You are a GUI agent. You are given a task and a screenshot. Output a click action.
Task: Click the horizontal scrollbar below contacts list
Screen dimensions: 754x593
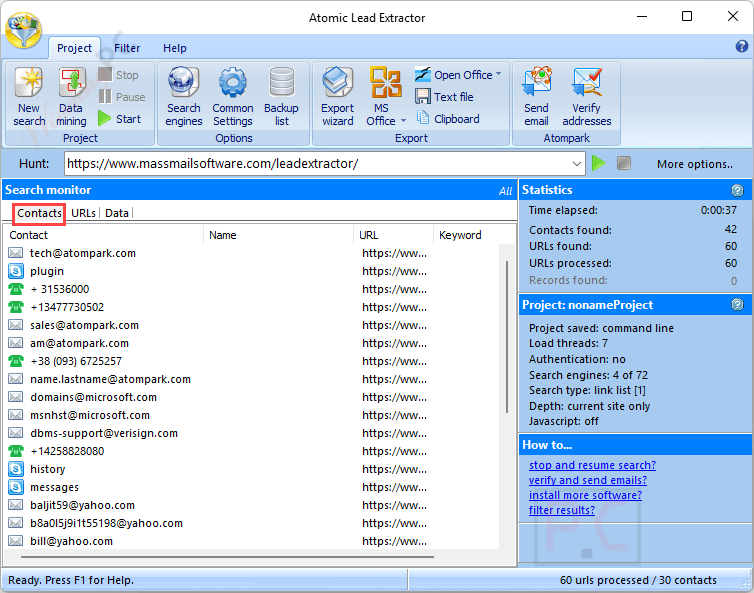[x=227, y=557]
